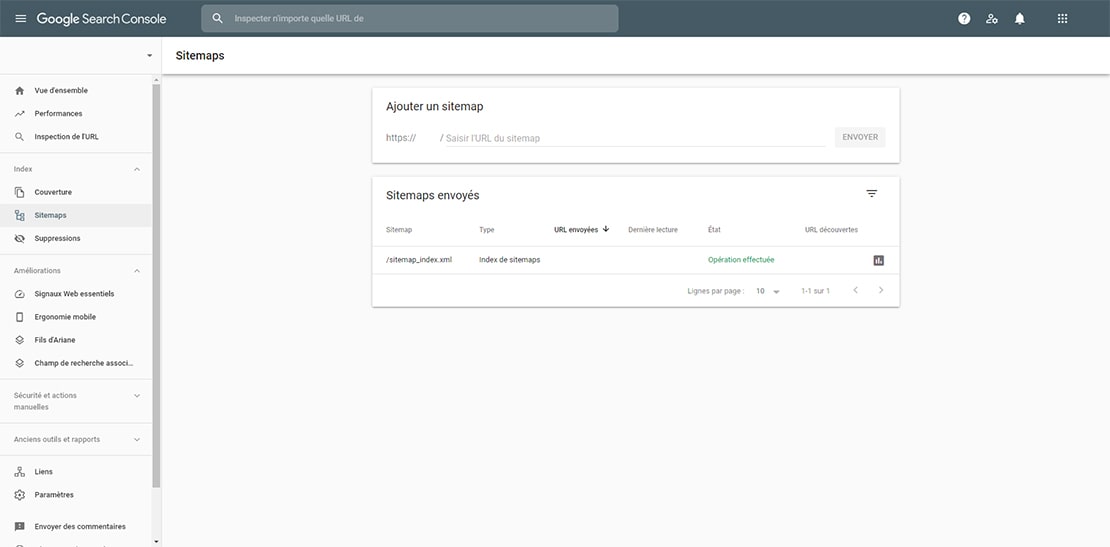This screenshot has width=1110, height=547.
Task: Click the search magnifier icon in top bar
Action: click(x=218, y=18)
